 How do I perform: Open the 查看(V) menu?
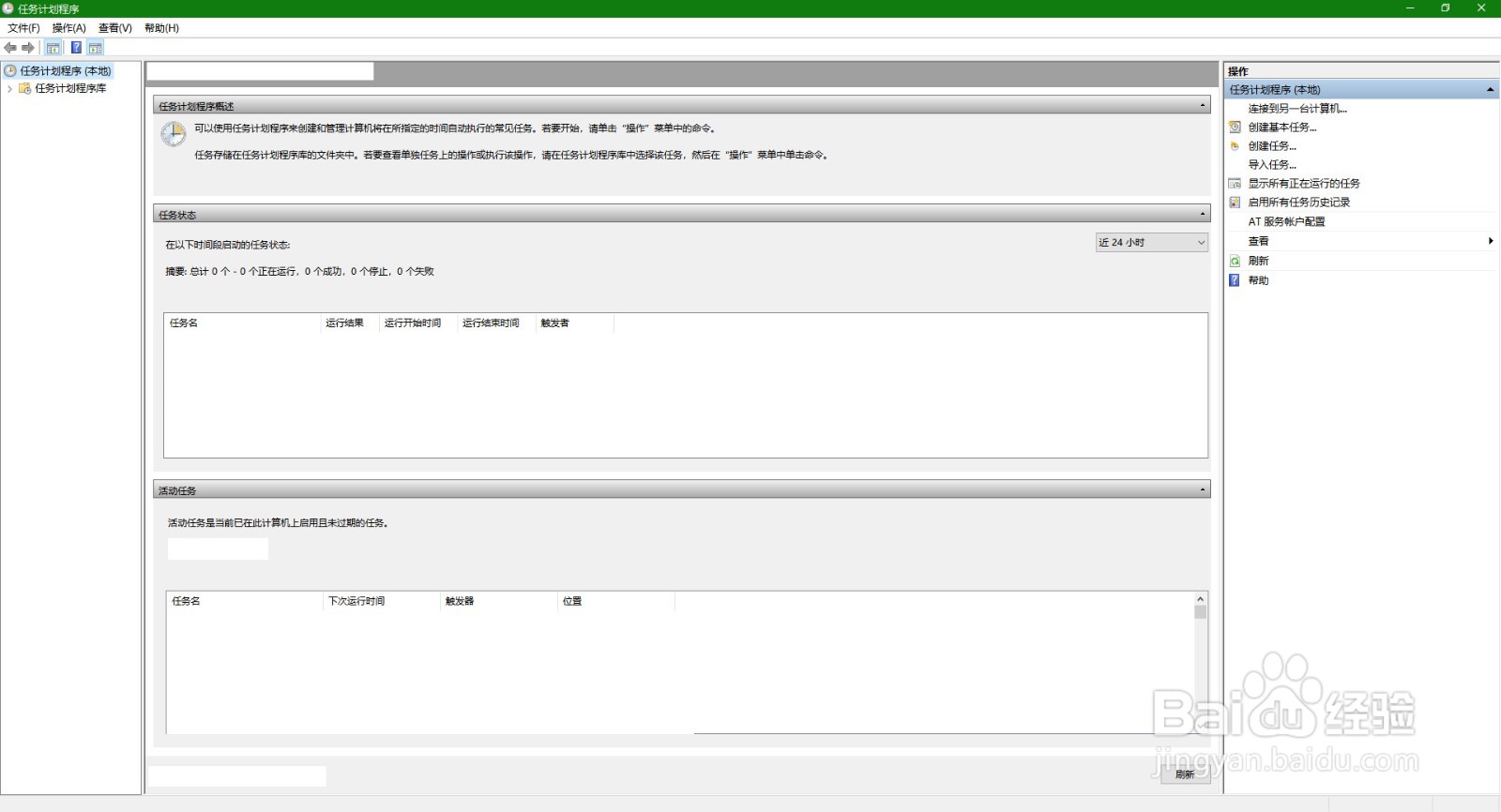pyautogui.click(x=115, y=28)
